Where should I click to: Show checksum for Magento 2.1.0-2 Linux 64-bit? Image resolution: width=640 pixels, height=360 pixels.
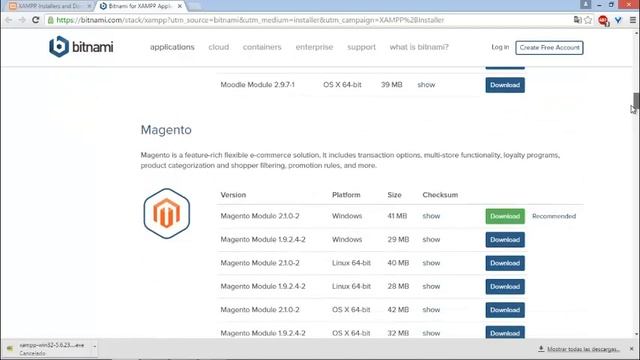click(431, 263)
